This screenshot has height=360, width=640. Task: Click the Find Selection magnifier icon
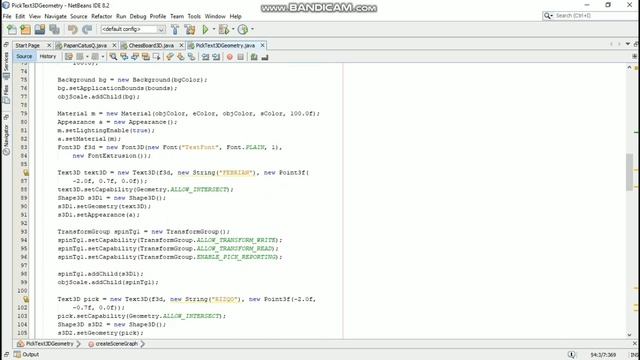(x=113, y=57)
